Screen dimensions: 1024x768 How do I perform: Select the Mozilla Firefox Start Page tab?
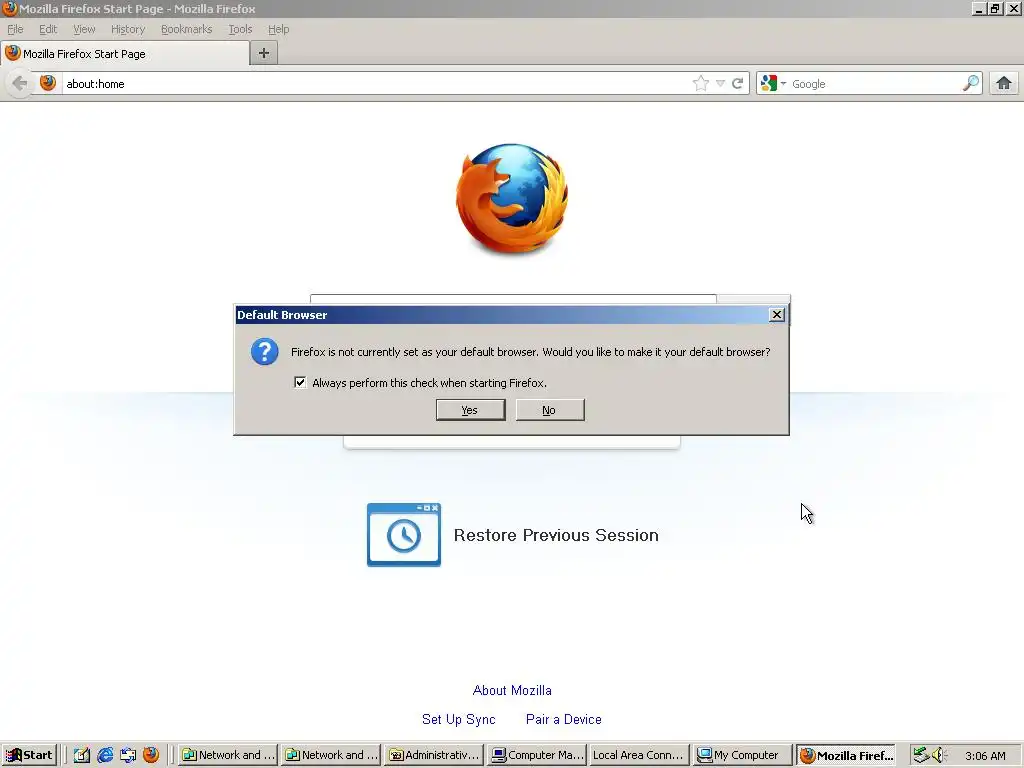point(125,54)
